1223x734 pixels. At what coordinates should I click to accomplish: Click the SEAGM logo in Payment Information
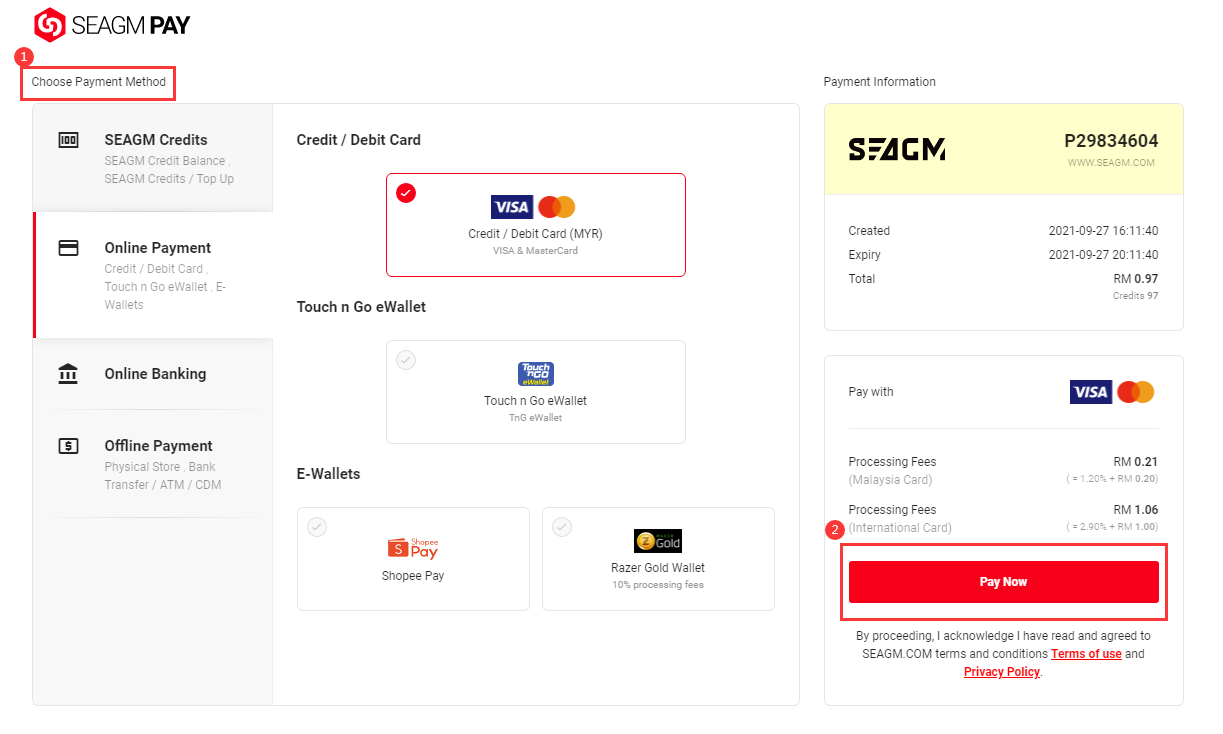click(x=897, y=150)
